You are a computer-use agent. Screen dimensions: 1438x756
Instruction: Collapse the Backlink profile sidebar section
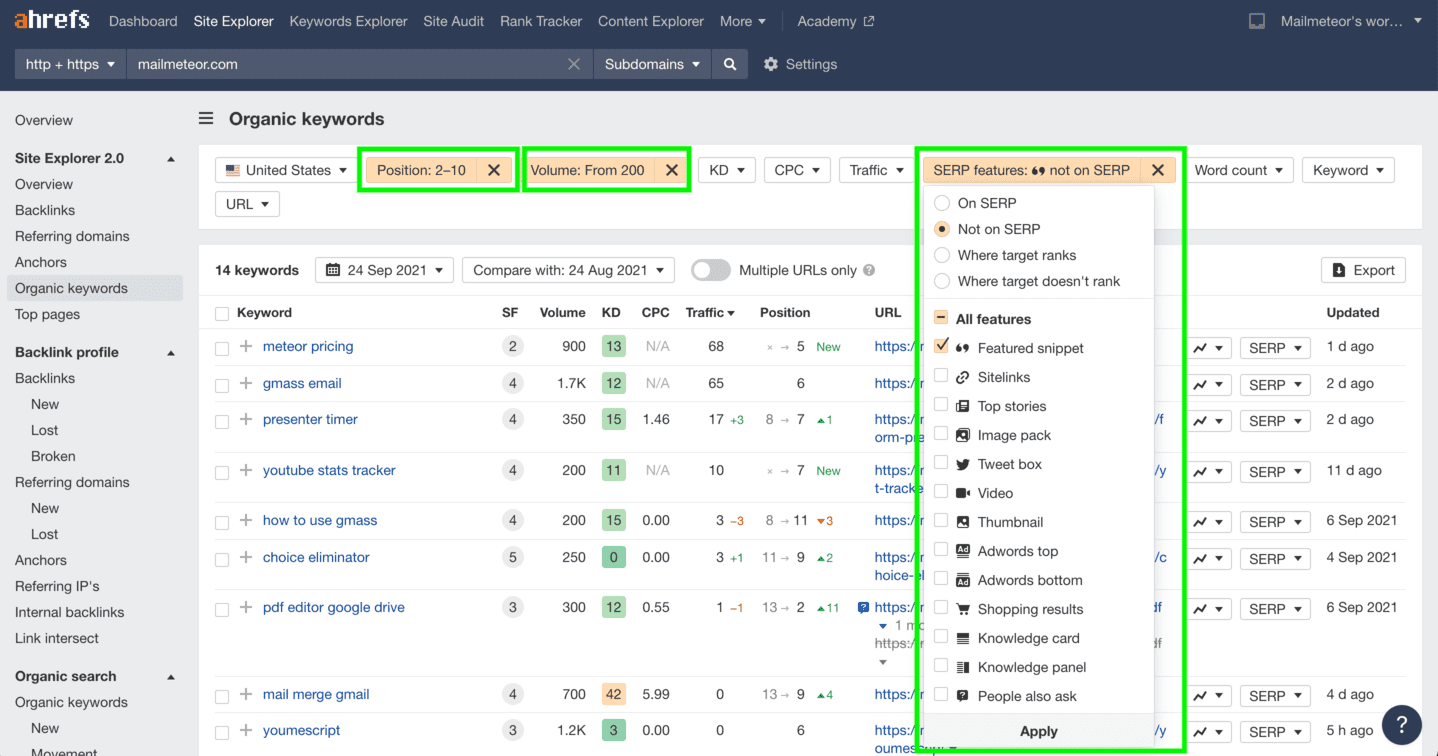coord(171,353)
